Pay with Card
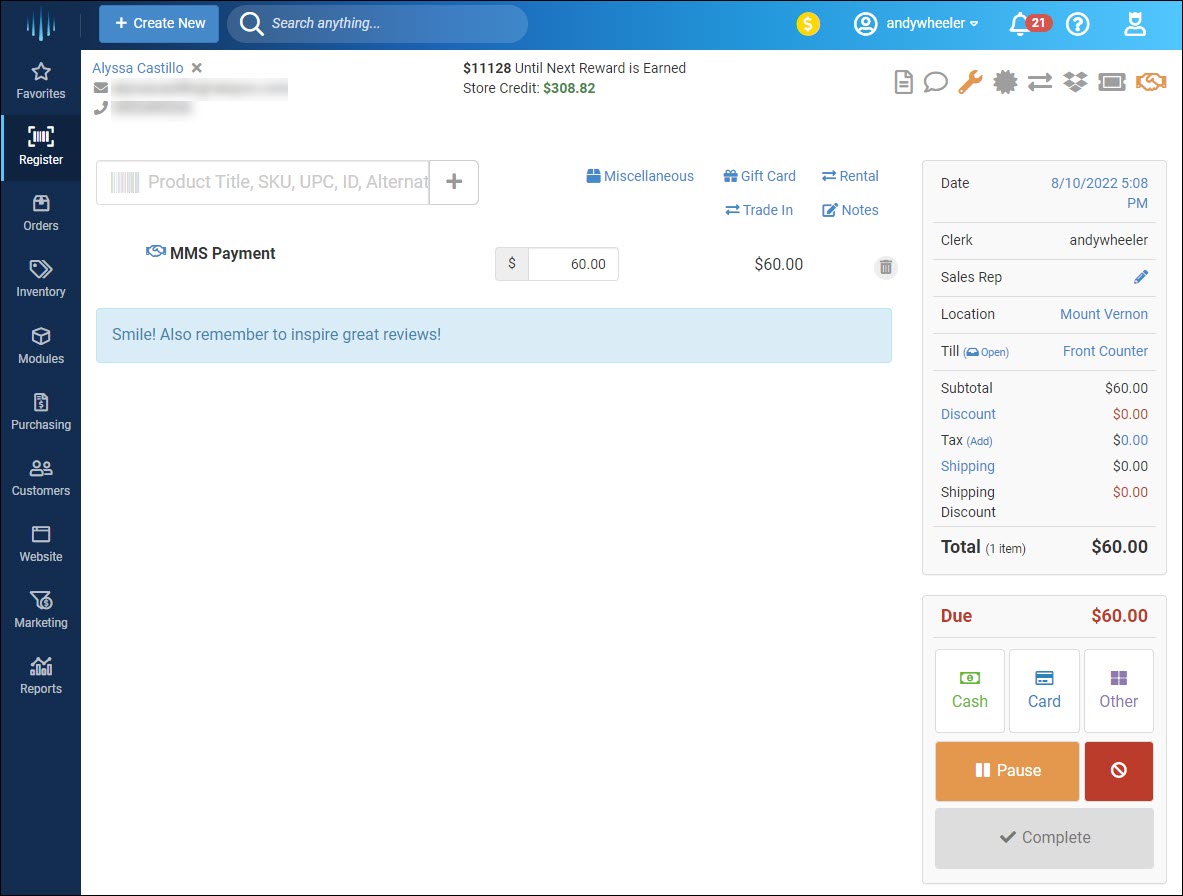Image resolution: width=1183 pixels, height=896 pixels. (x=1044, y=691)
